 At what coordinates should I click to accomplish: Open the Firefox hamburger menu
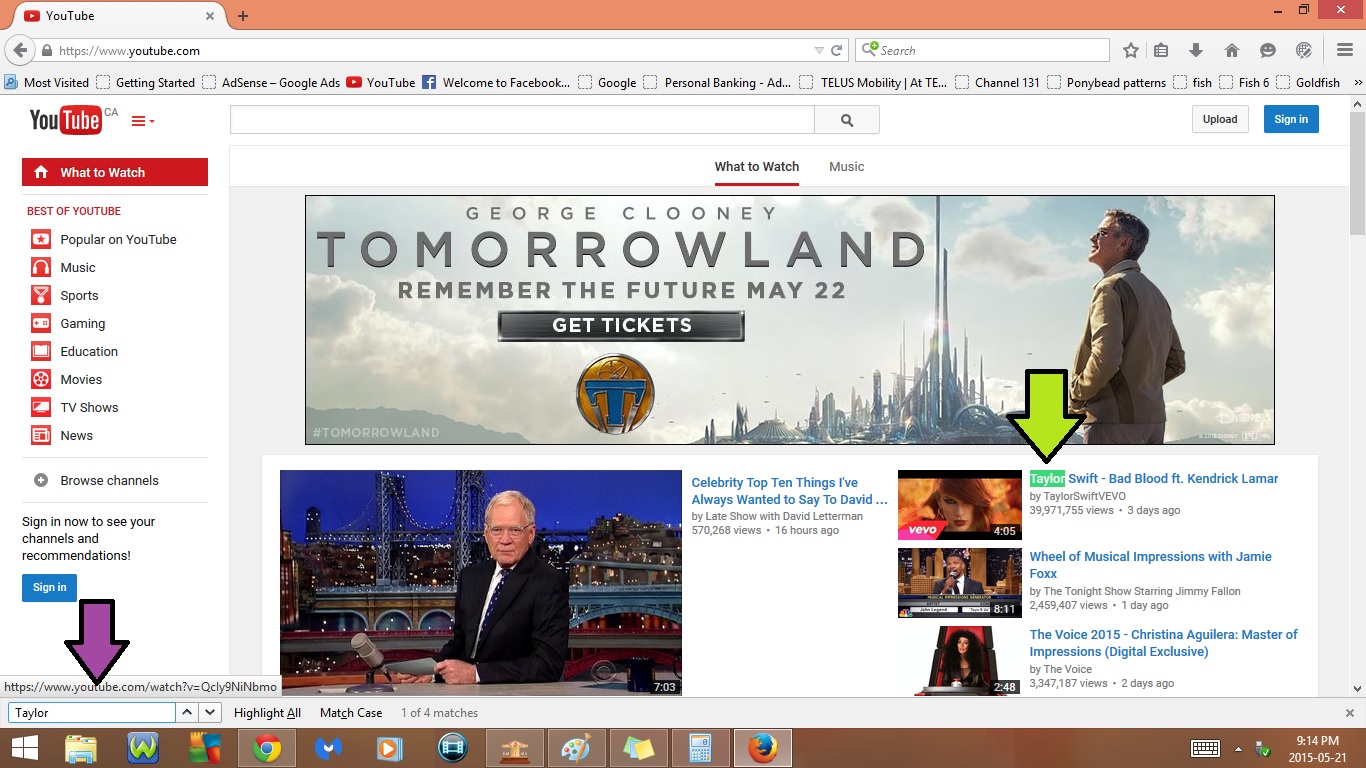tap(1345, 50)
